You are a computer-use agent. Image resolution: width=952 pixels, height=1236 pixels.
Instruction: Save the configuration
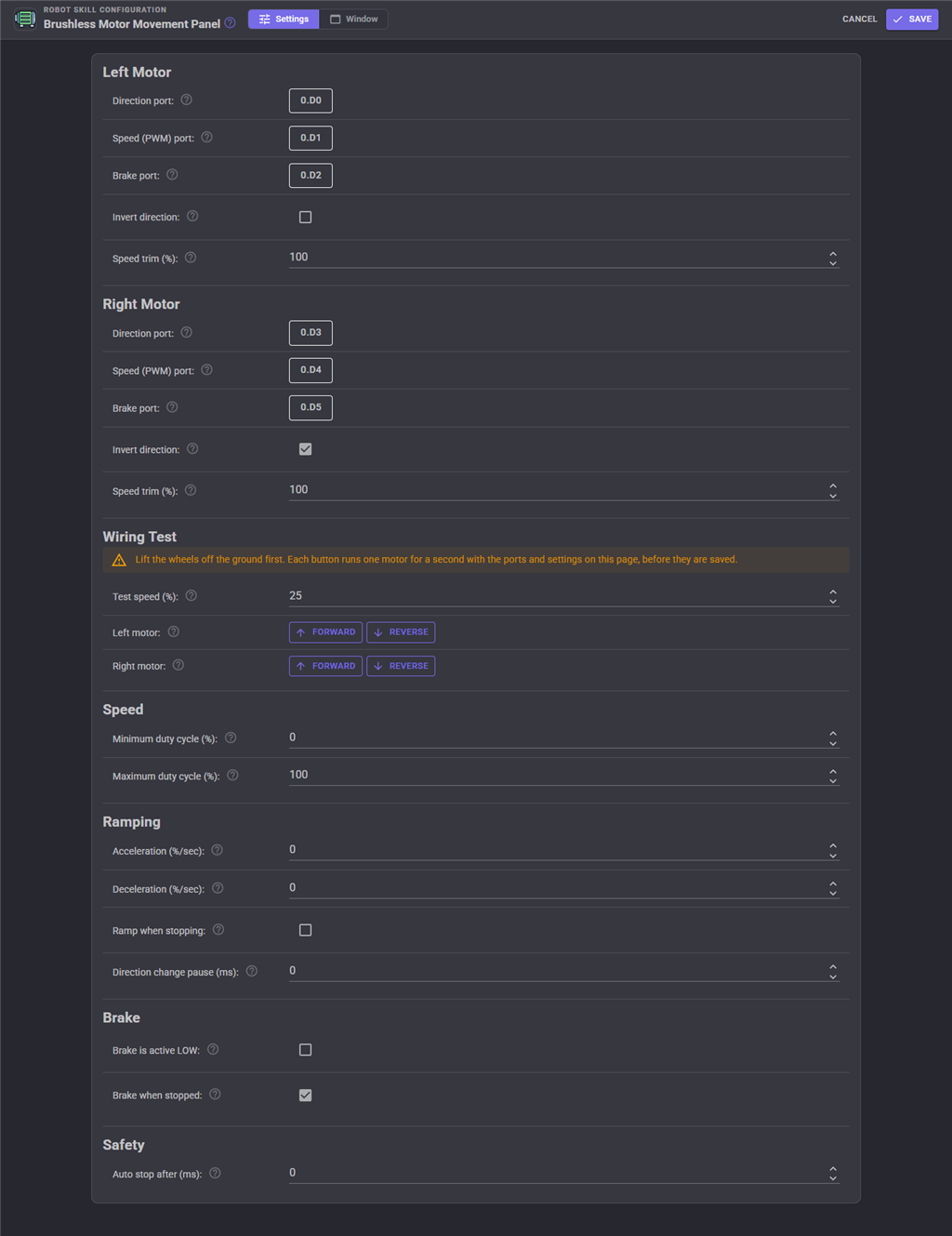(912, 19)
